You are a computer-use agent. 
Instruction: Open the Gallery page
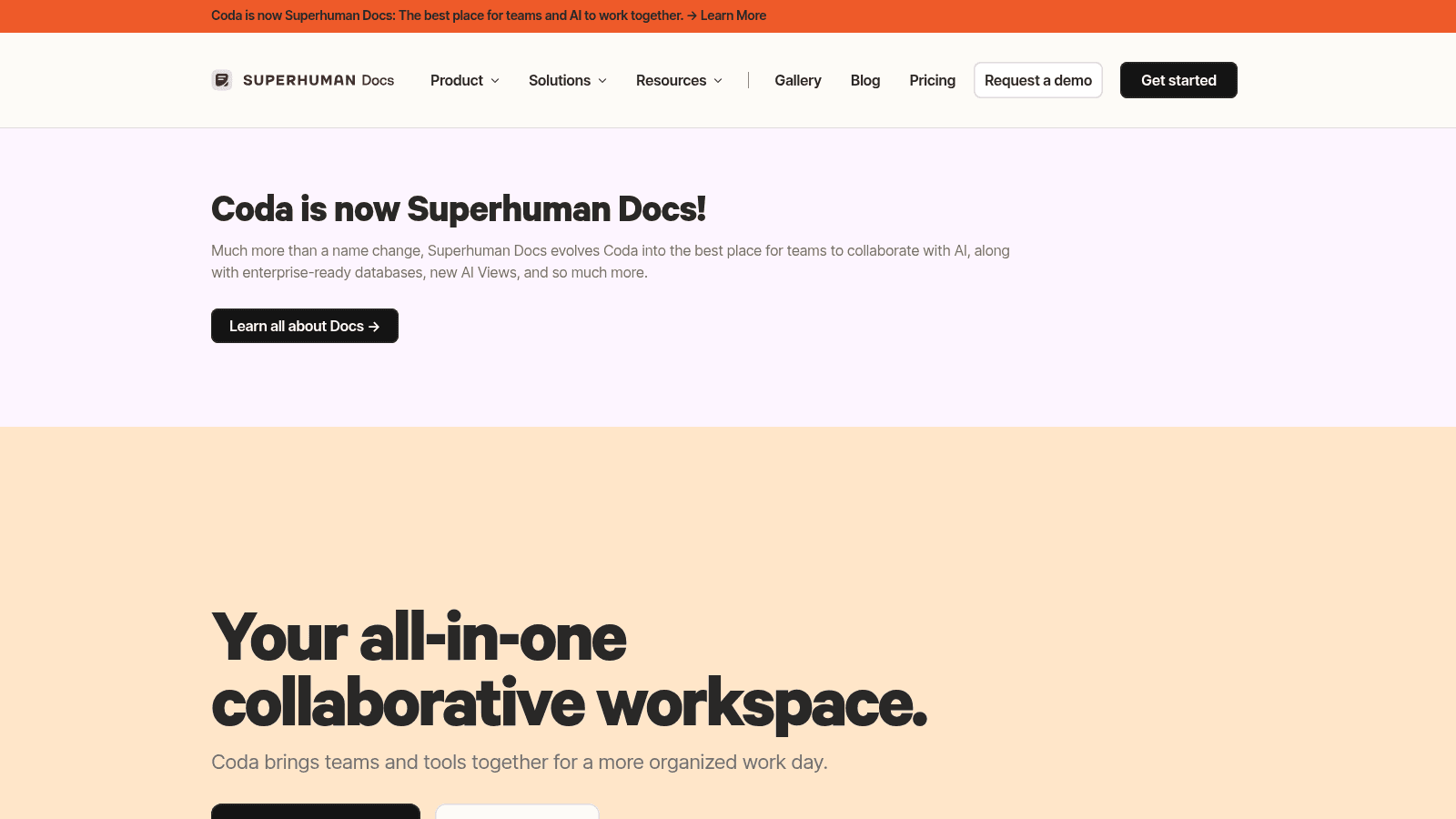tap(798, 80)
